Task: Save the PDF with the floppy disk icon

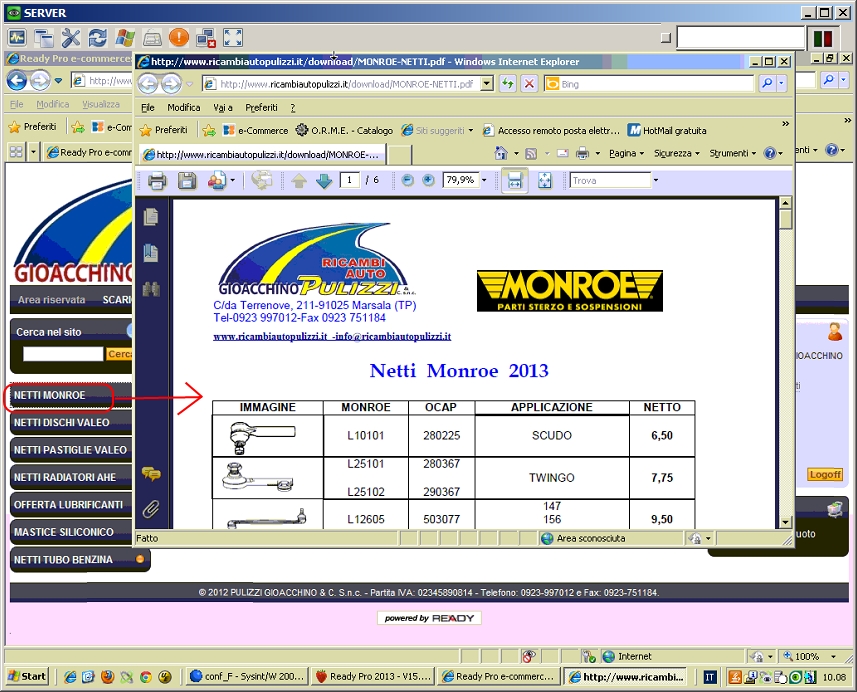Action: (187, 180)
